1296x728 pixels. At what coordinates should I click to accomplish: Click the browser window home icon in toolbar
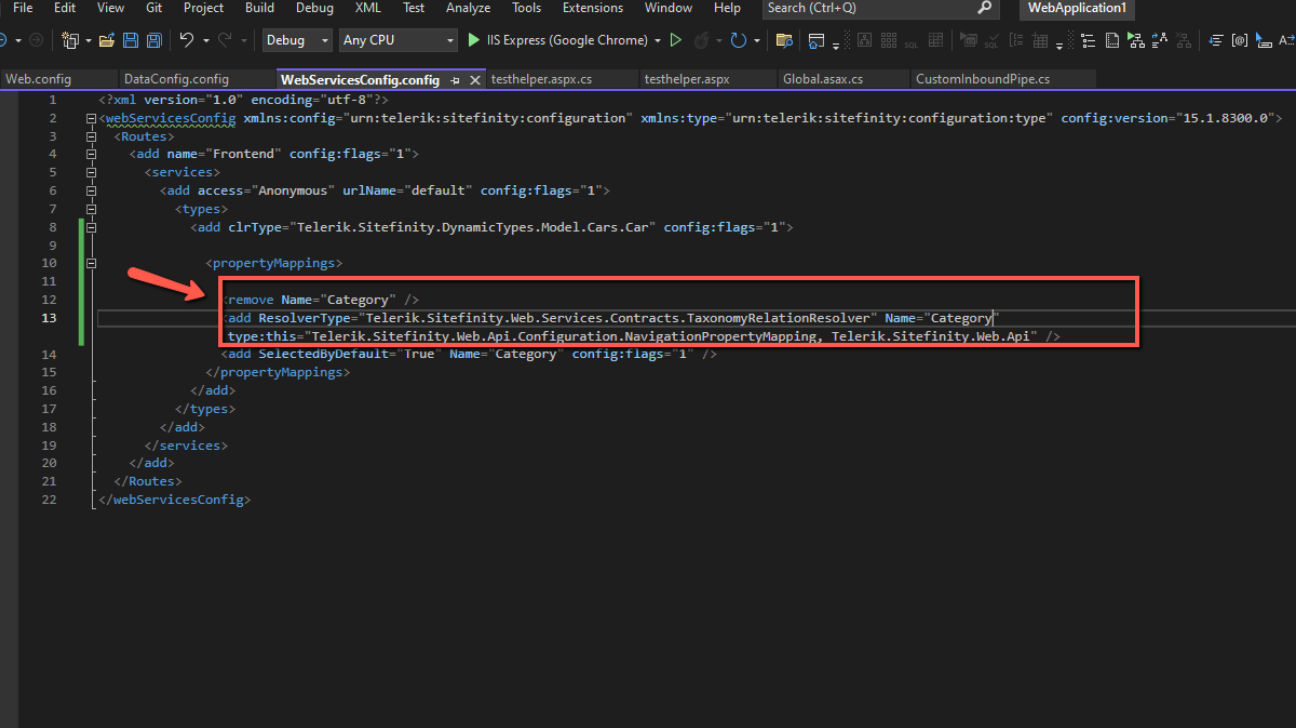click(x=817, y=40)
